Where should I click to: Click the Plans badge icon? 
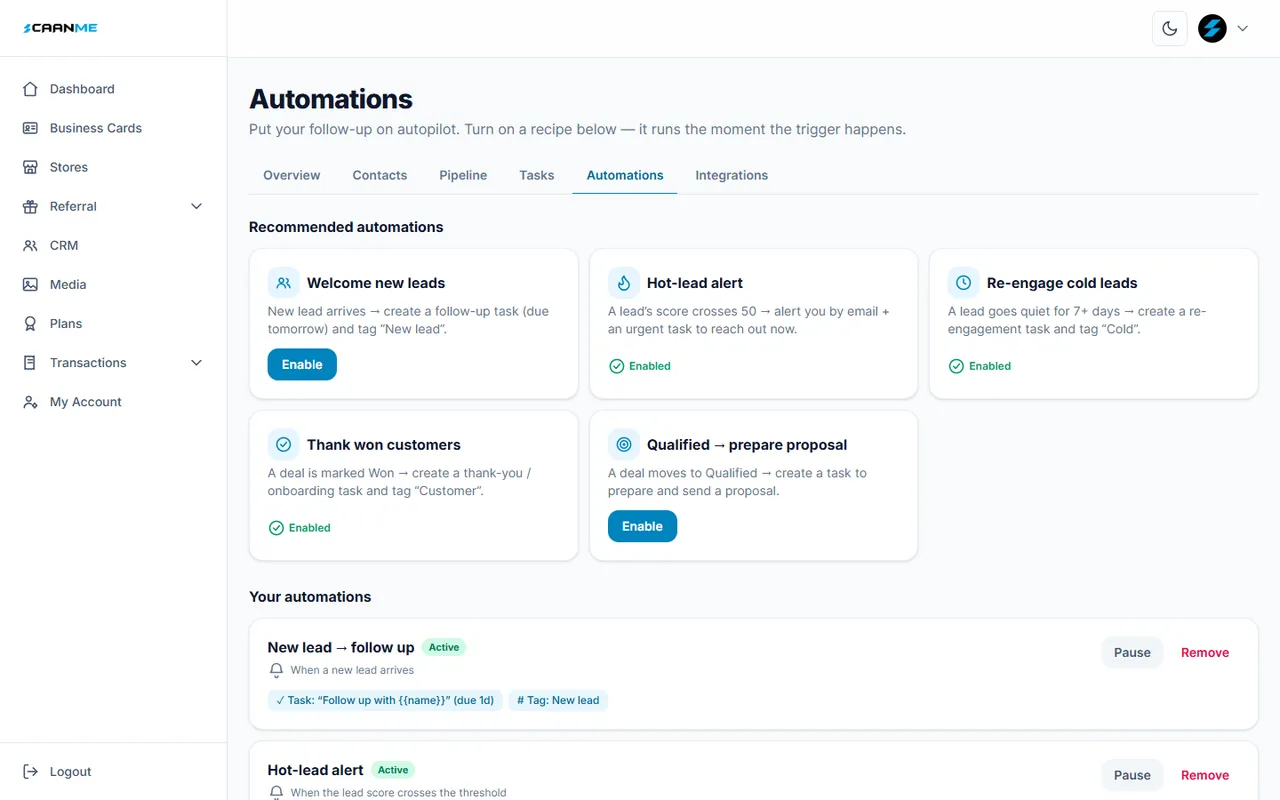[x=30, y=323]
